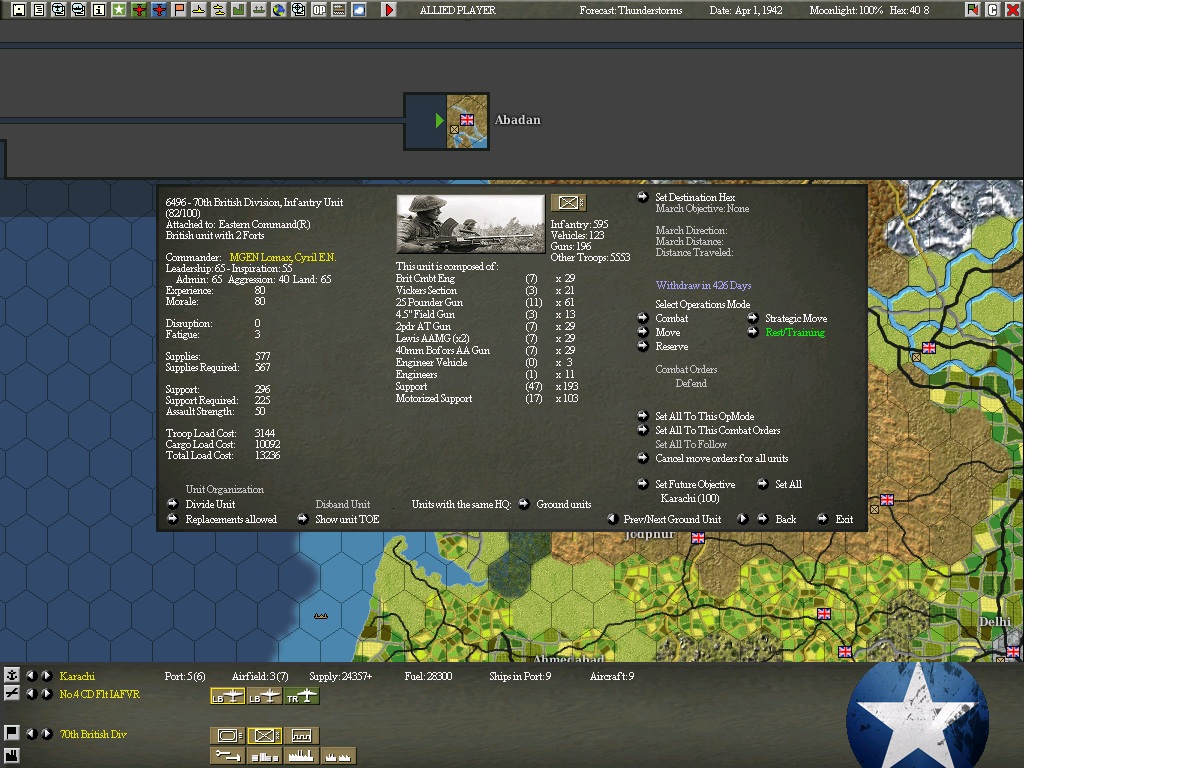Click the 'C' icon at top right

click(x=992, y=10)
